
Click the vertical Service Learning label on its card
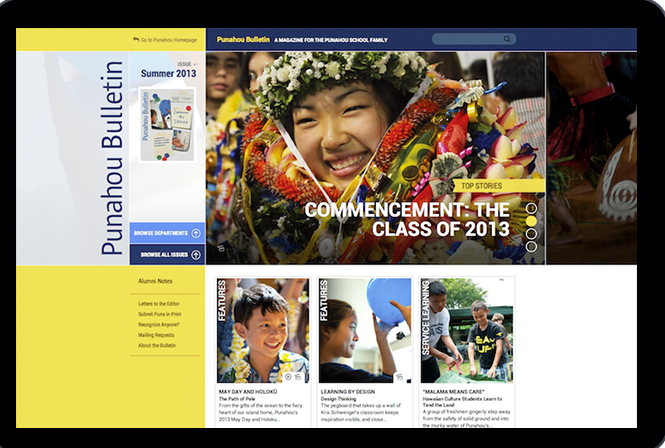point(426,318)
